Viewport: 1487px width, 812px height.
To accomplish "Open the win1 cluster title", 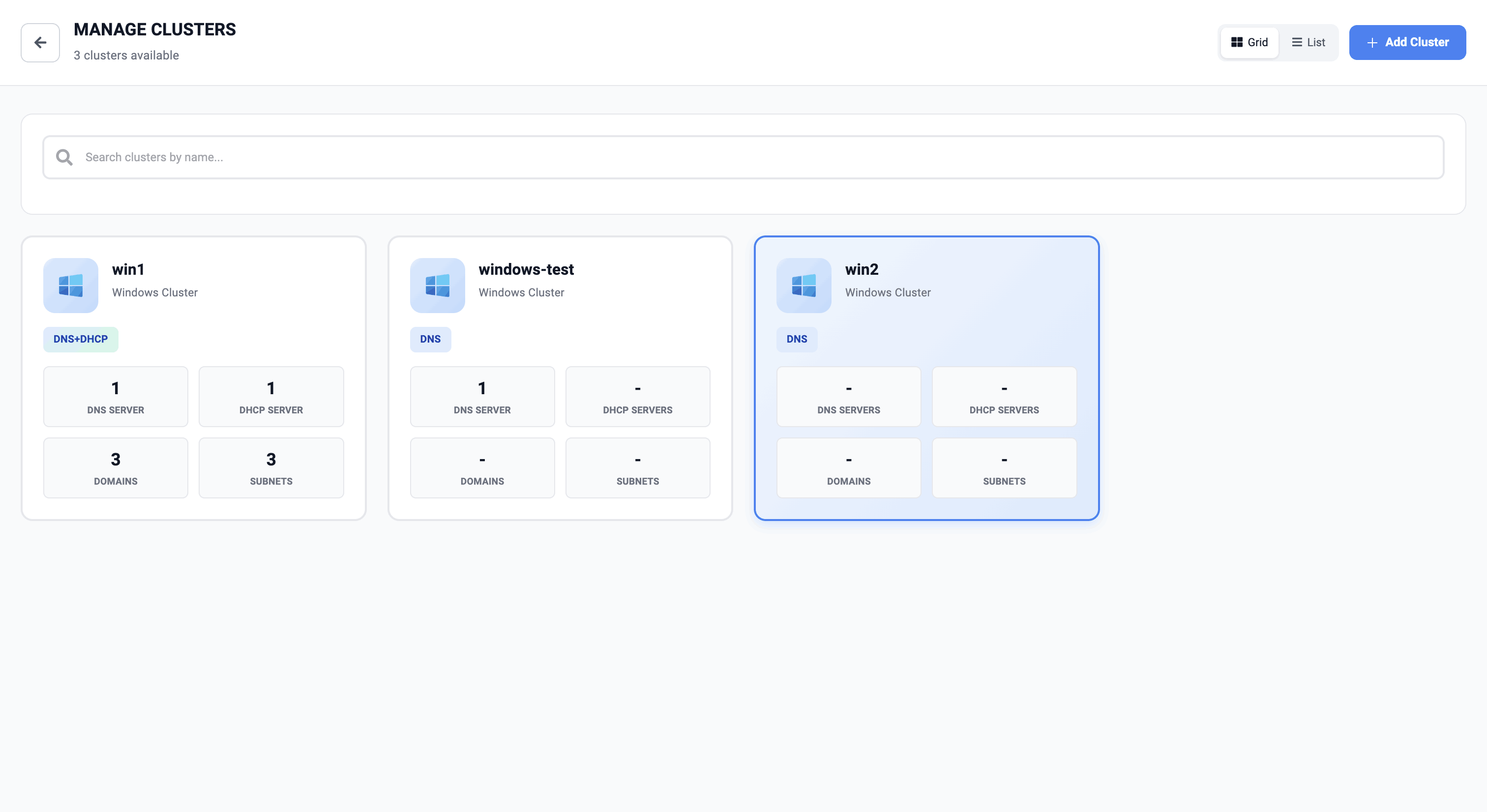I will pos(128,269).
